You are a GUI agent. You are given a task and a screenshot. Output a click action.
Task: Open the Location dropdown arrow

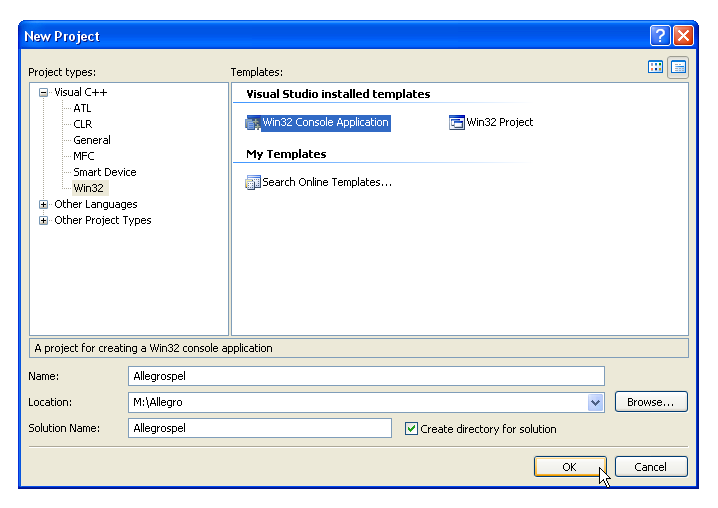coord(595,403)
